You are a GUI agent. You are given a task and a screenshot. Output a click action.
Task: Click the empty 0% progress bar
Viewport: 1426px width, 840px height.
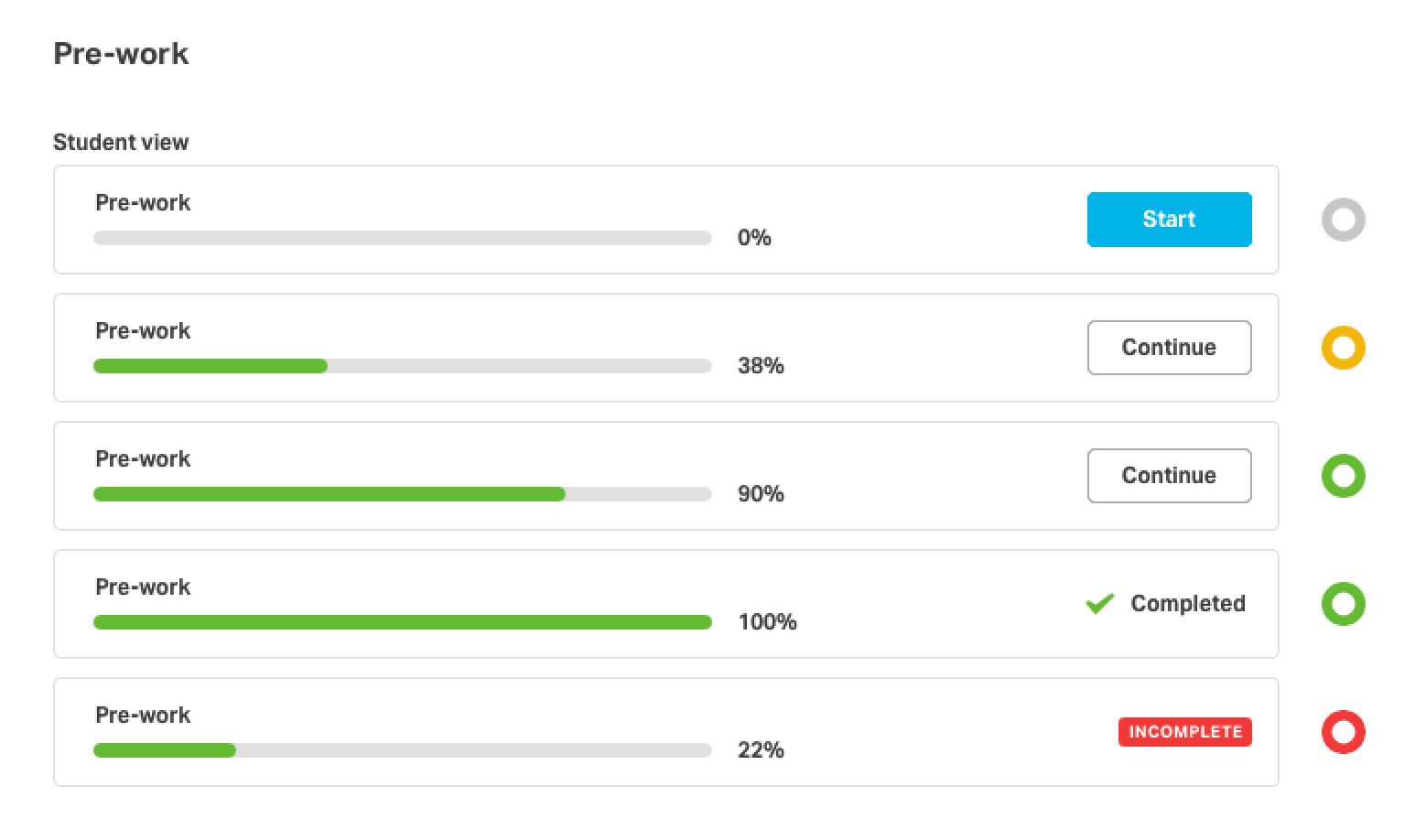click(403, 238)
